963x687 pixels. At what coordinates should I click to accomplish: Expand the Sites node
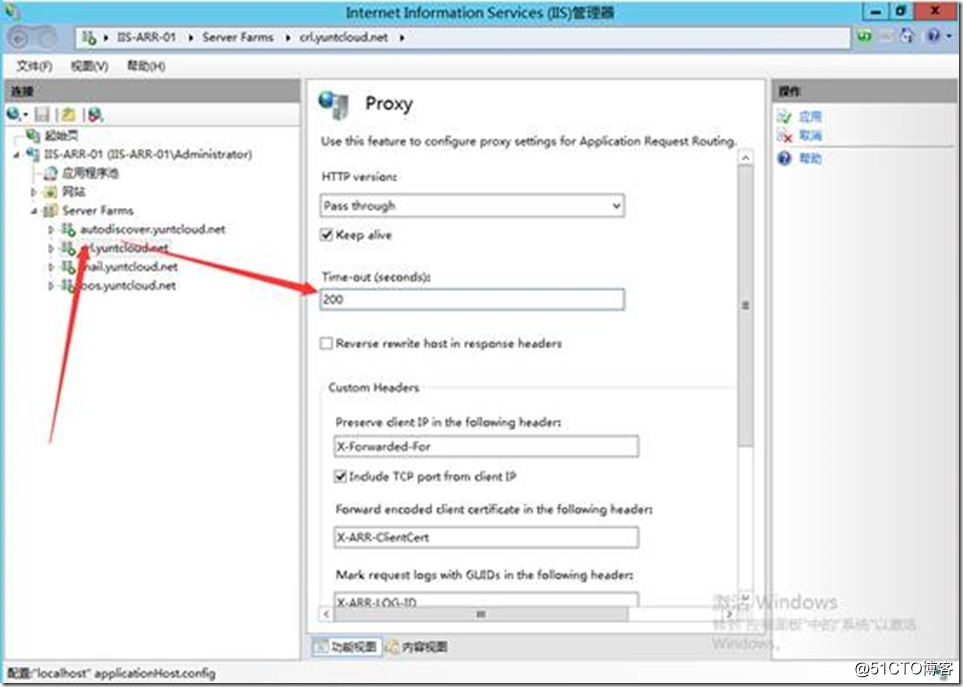click(34, 192)
